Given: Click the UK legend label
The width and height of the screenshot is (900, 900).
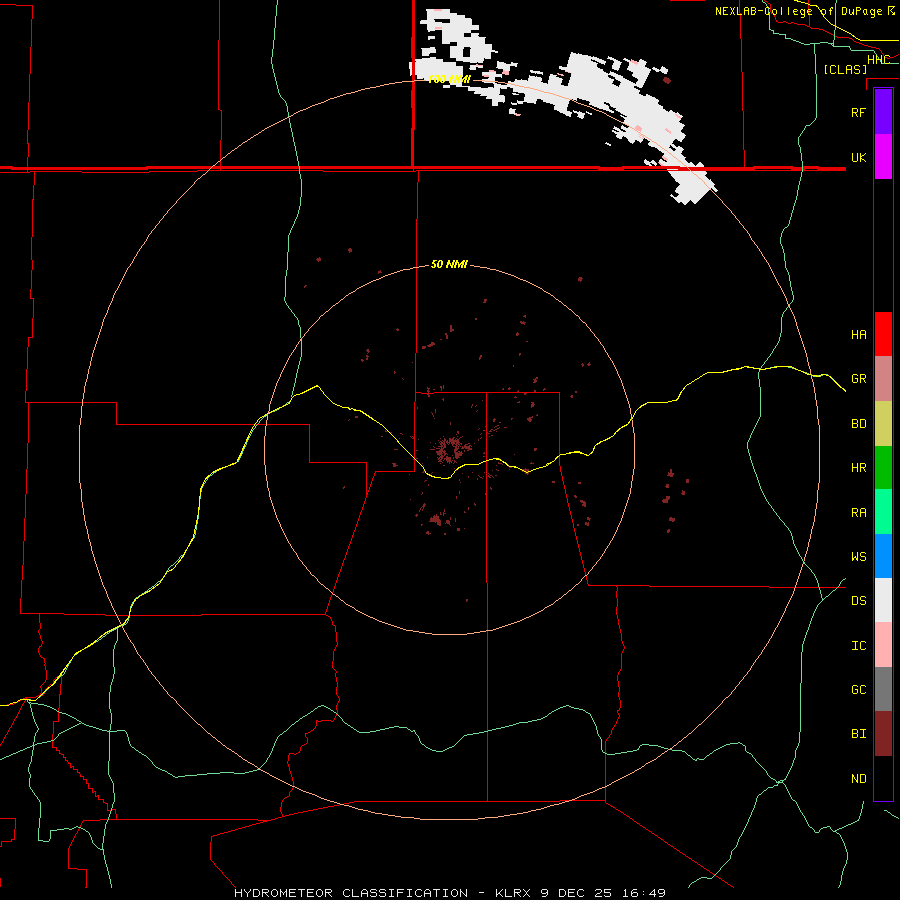Looking at the screenshot, I should tap(859, 157).
